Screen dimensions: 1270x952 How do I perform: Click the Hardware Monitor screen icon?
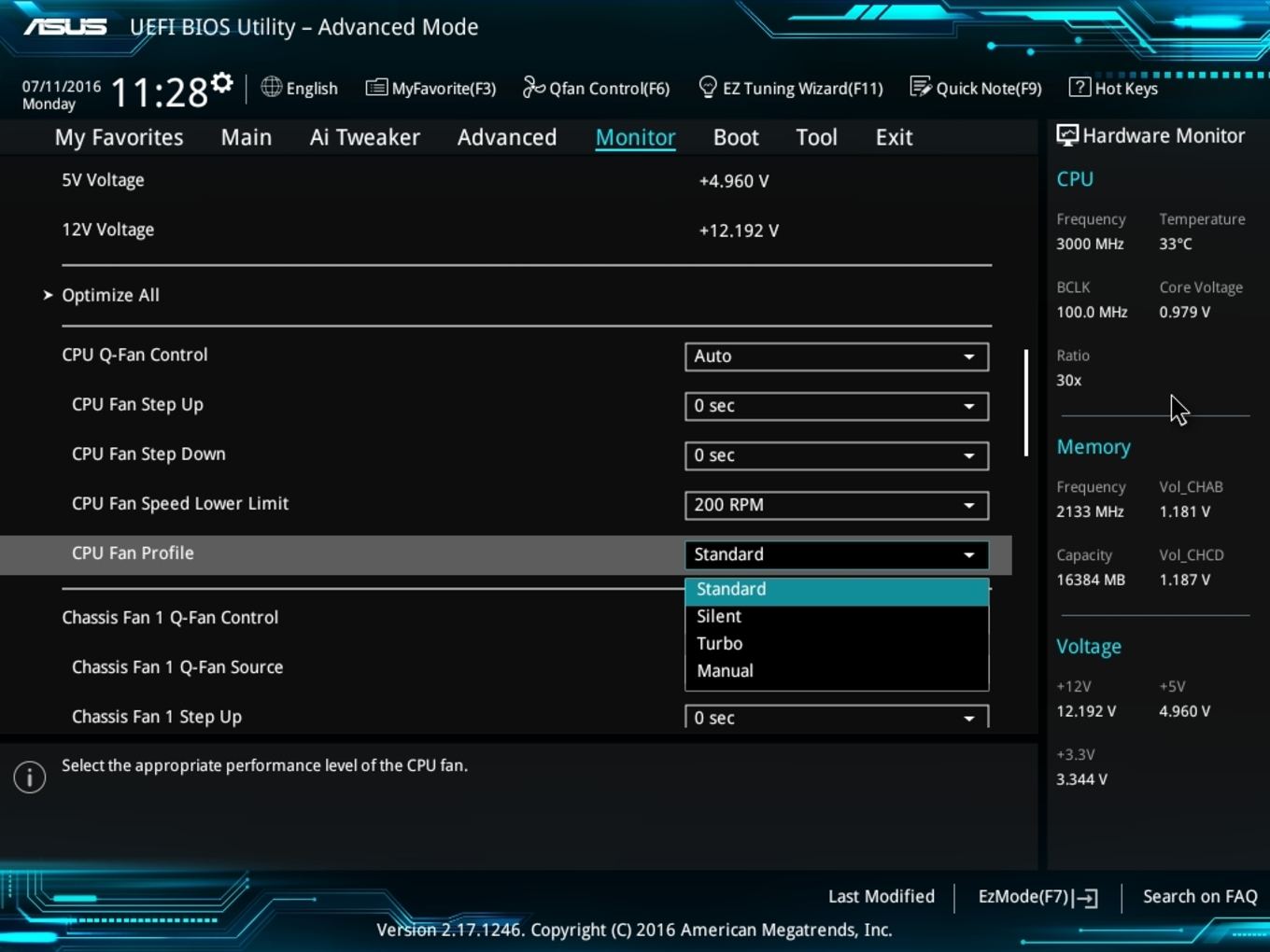(1066, 135)
